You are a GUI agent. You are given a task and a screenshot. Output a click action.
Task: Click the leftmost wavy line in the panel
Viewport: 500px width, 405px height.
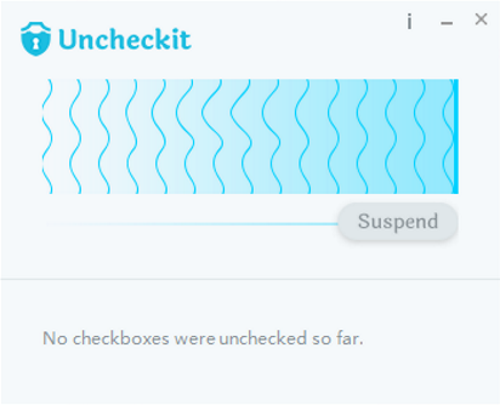47,136
